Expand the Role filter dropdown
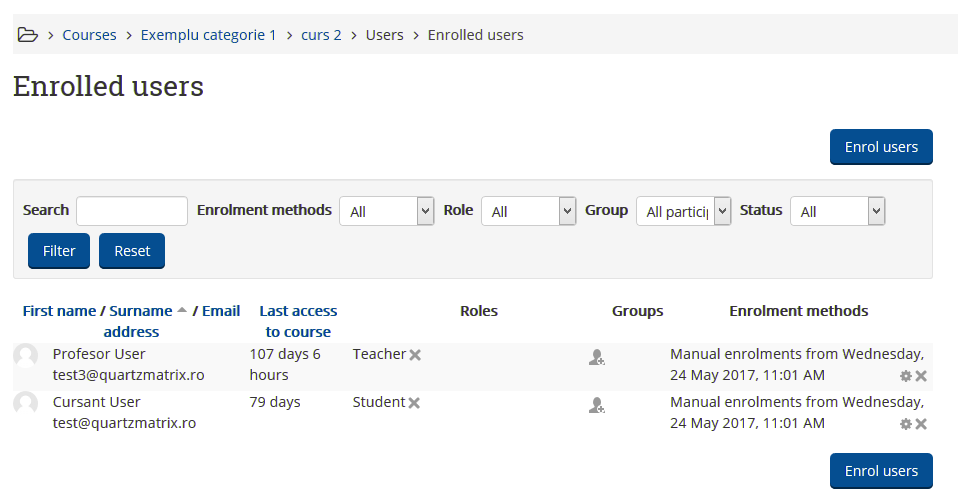Viewport: 958px width, 502px height. [x=528, y=211]
